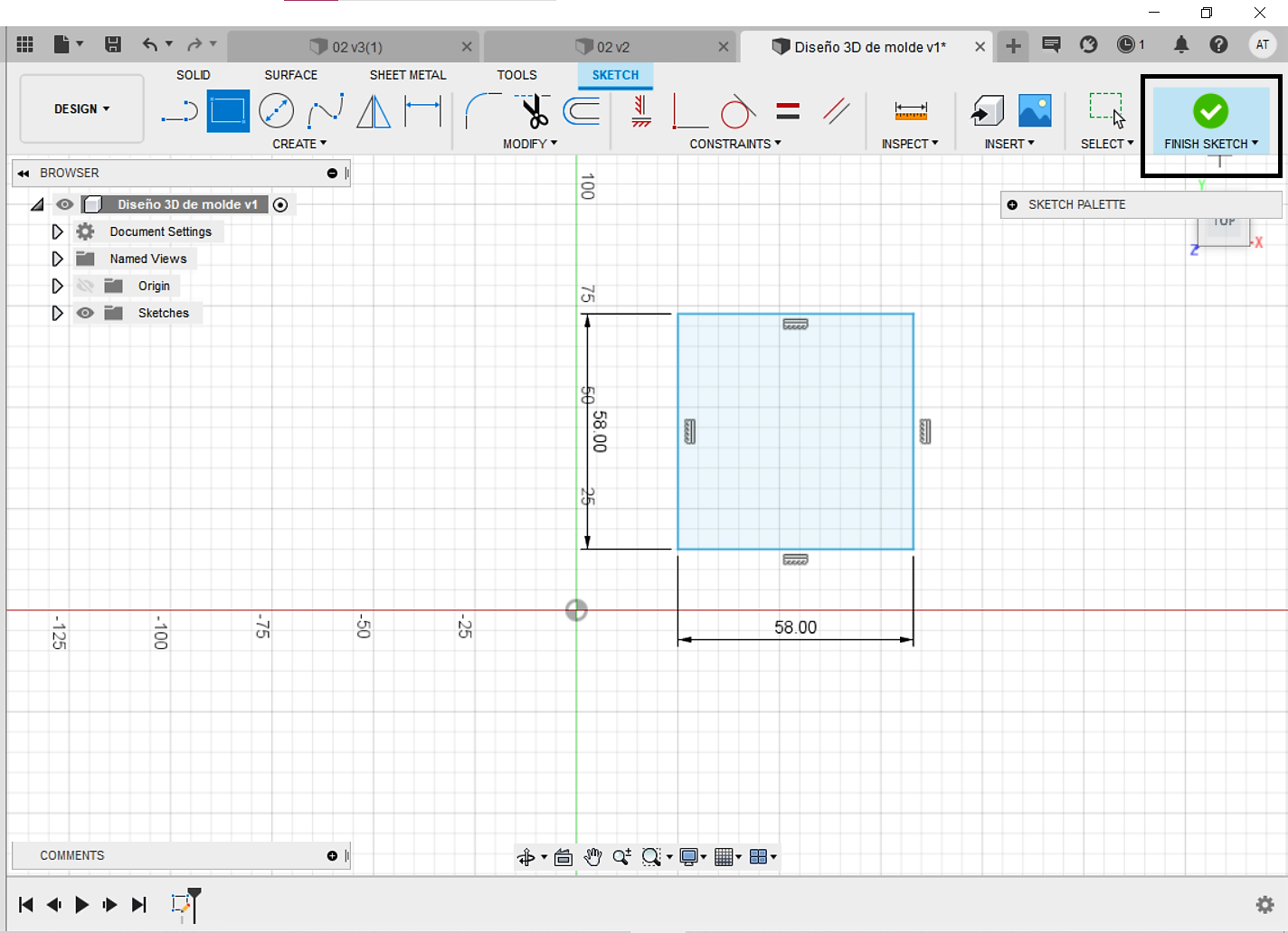The height and width of the screenshot is (933, 1288).
Task: Toggle visibility of Sketches folder
Action: tap(85, 313)
